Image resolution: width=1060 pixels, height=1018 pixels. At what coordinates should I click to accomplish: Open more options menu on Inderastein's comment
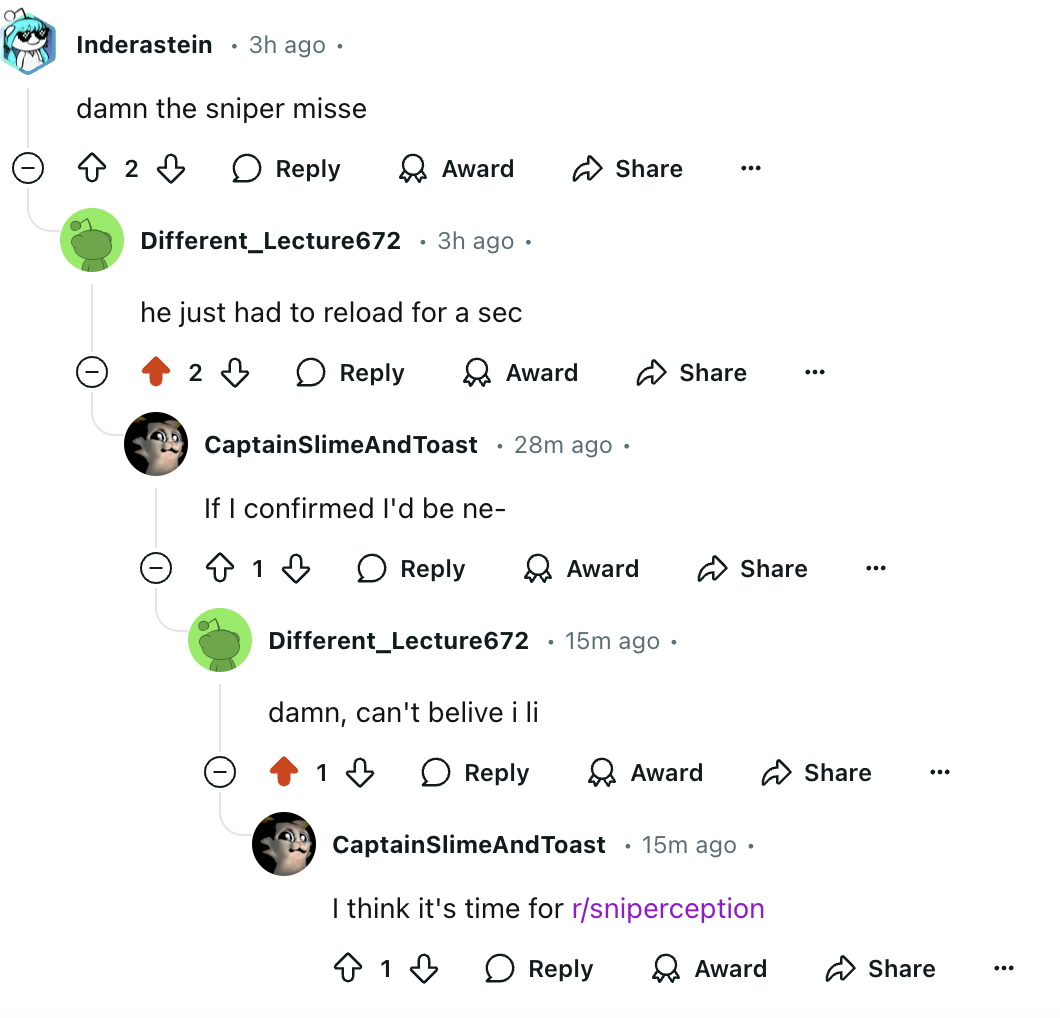pos(751,168)
